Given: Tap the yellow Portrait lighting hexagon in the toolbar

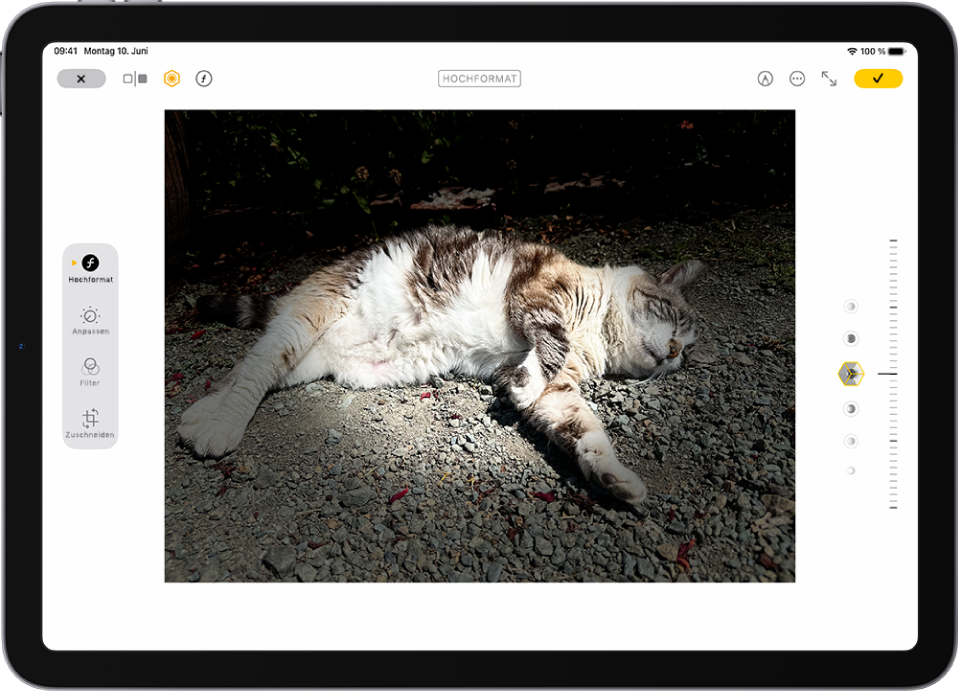Looking at the screenshot, I should pos(171,78).
